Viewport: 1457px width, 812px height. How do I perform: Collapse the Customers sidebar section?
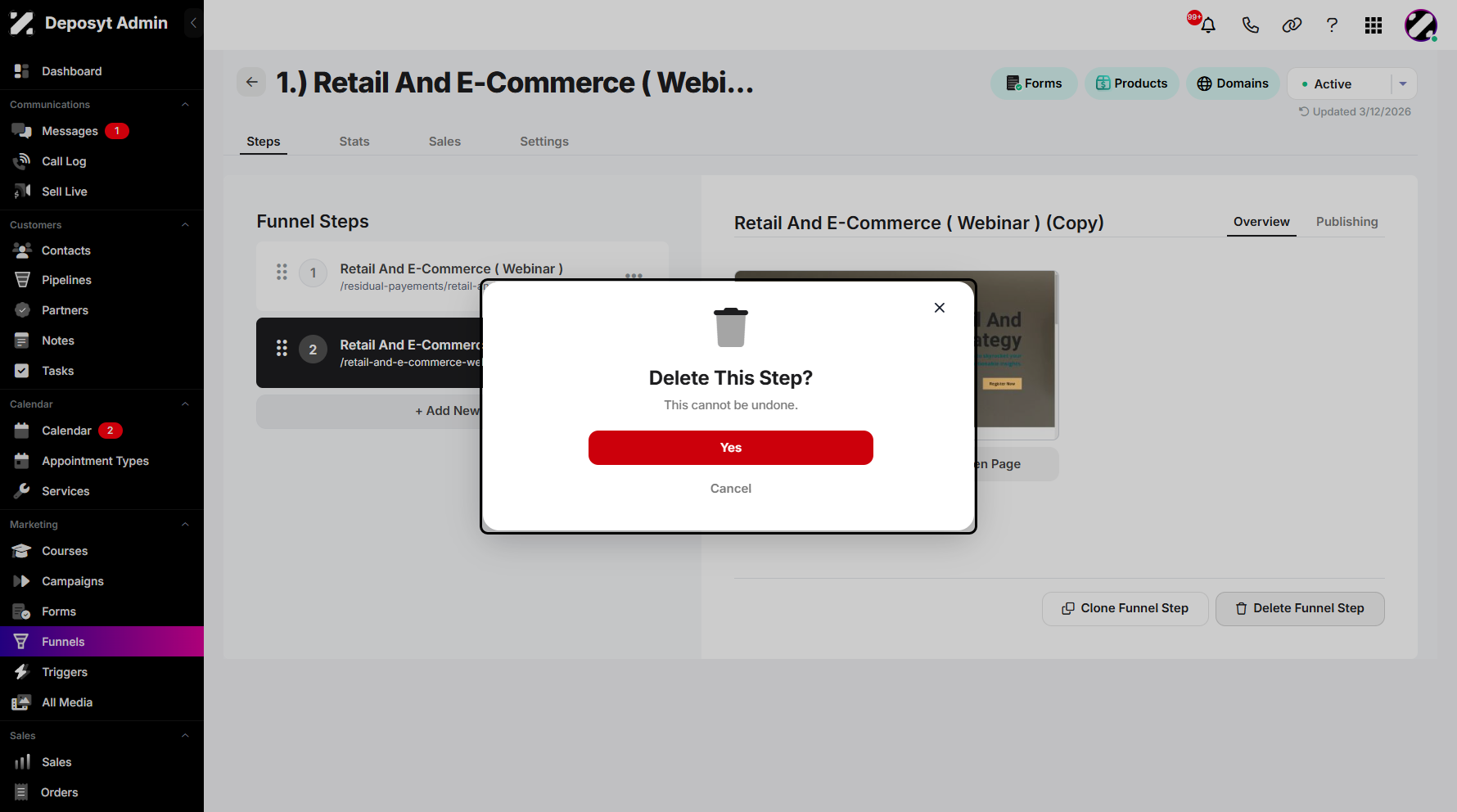(x=185, y=224)
